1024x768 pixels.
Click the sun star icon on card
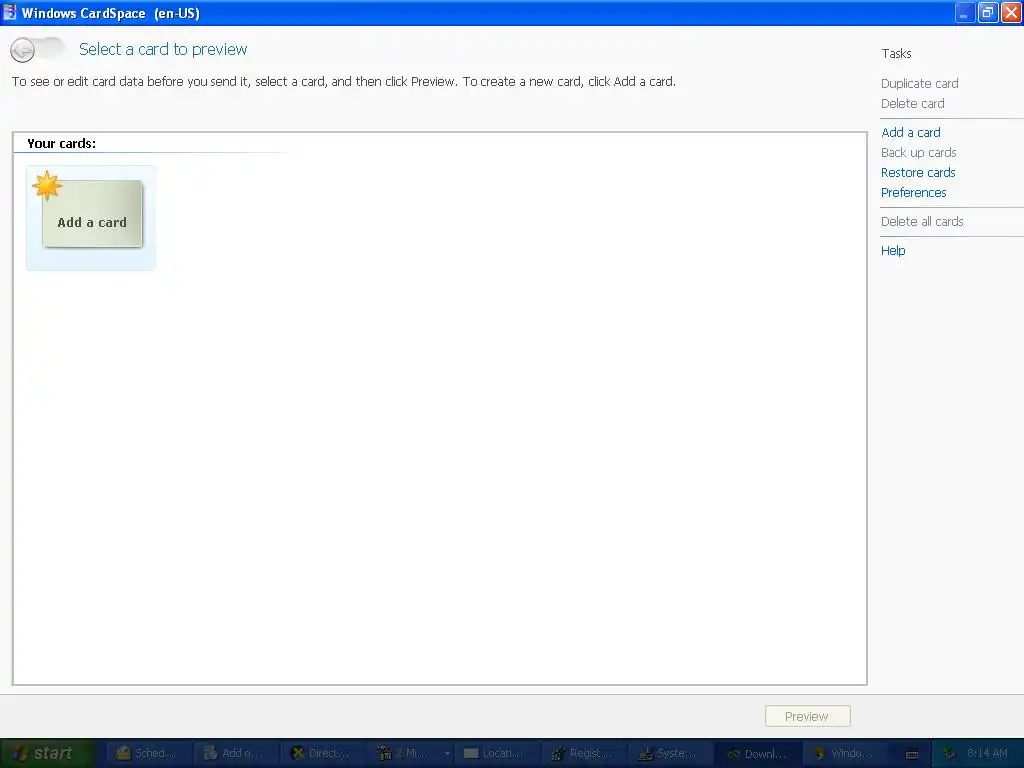[x=47, y=185]
